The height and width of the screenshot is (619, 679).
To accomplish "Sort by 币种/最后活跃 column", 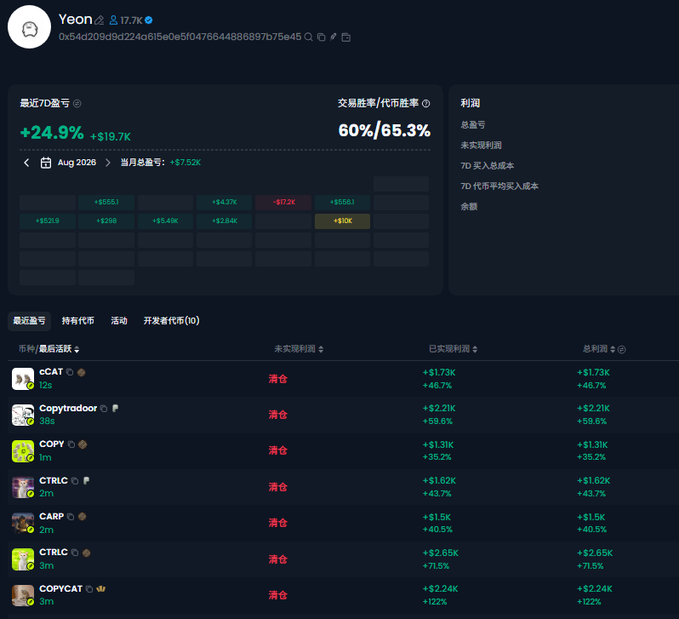I will (x=49, y=349).
